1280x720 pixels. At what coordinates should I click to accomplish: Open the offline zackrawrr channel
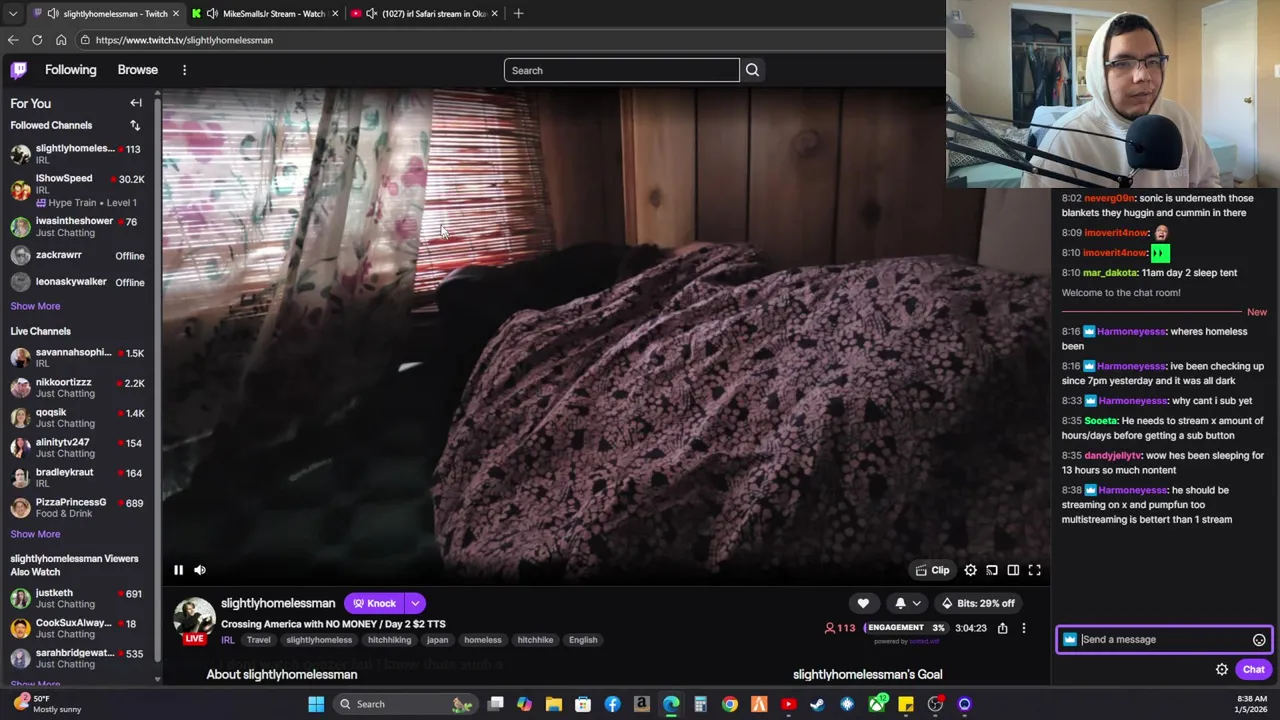78,255
